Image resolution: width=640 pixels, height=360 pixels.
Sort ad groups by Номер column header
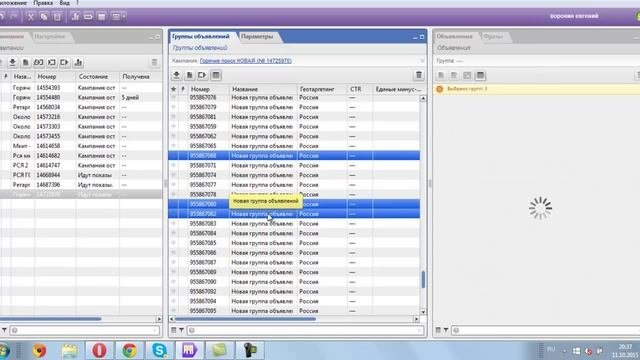point(200,89)
